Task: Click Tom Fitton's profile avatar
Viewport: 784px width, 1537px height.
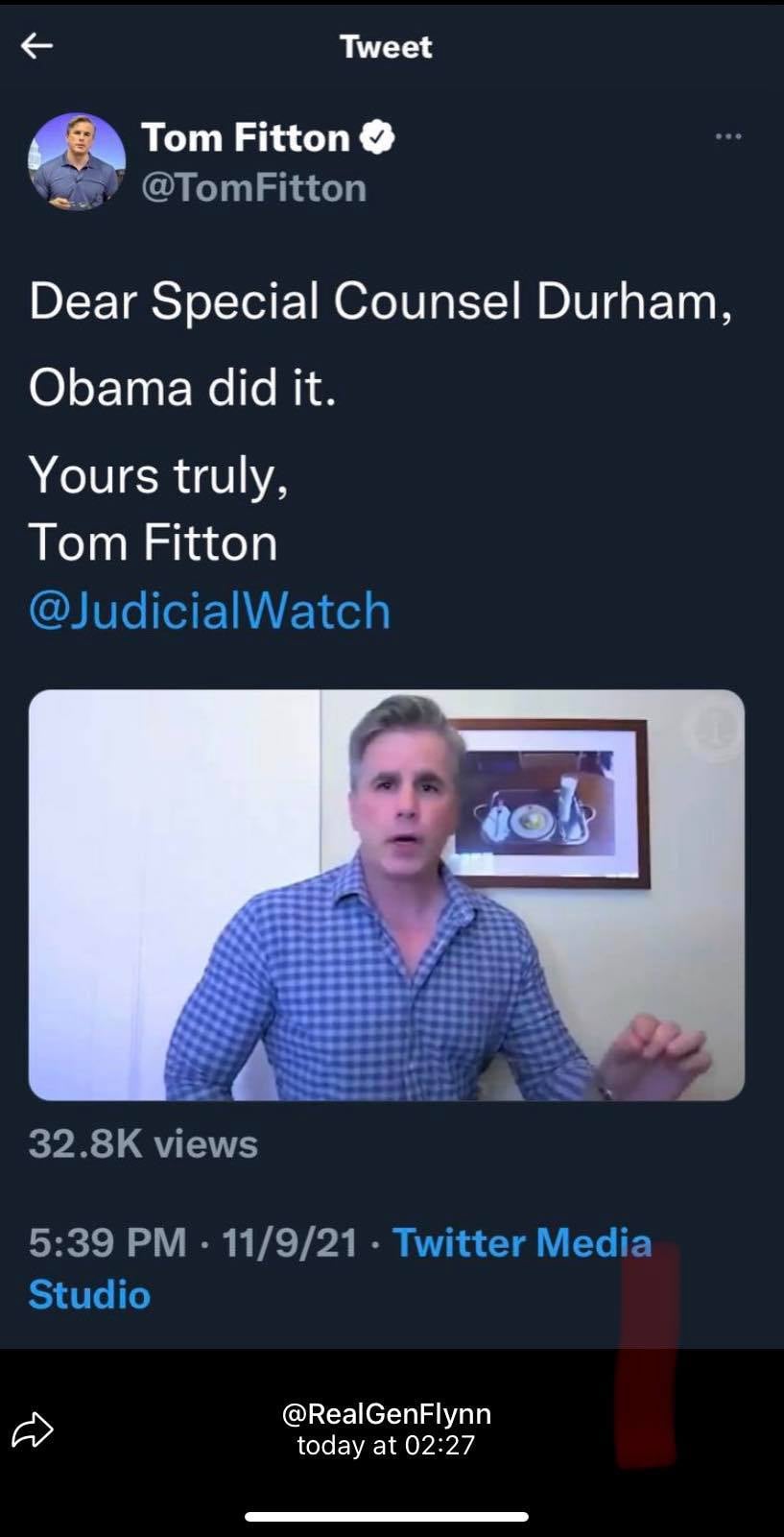Action: (75, 161)
